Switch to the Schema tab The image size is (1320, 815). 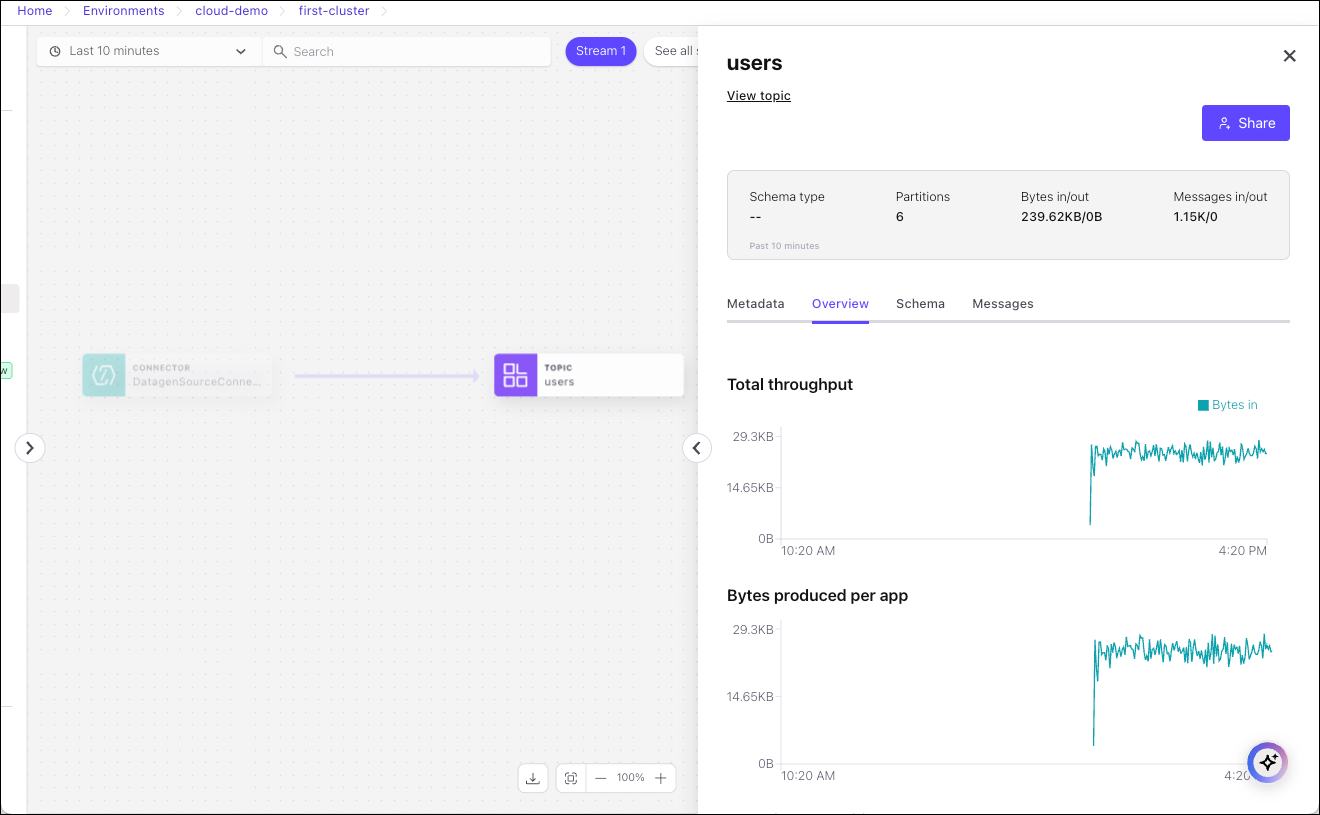click(x=920, y=304)
